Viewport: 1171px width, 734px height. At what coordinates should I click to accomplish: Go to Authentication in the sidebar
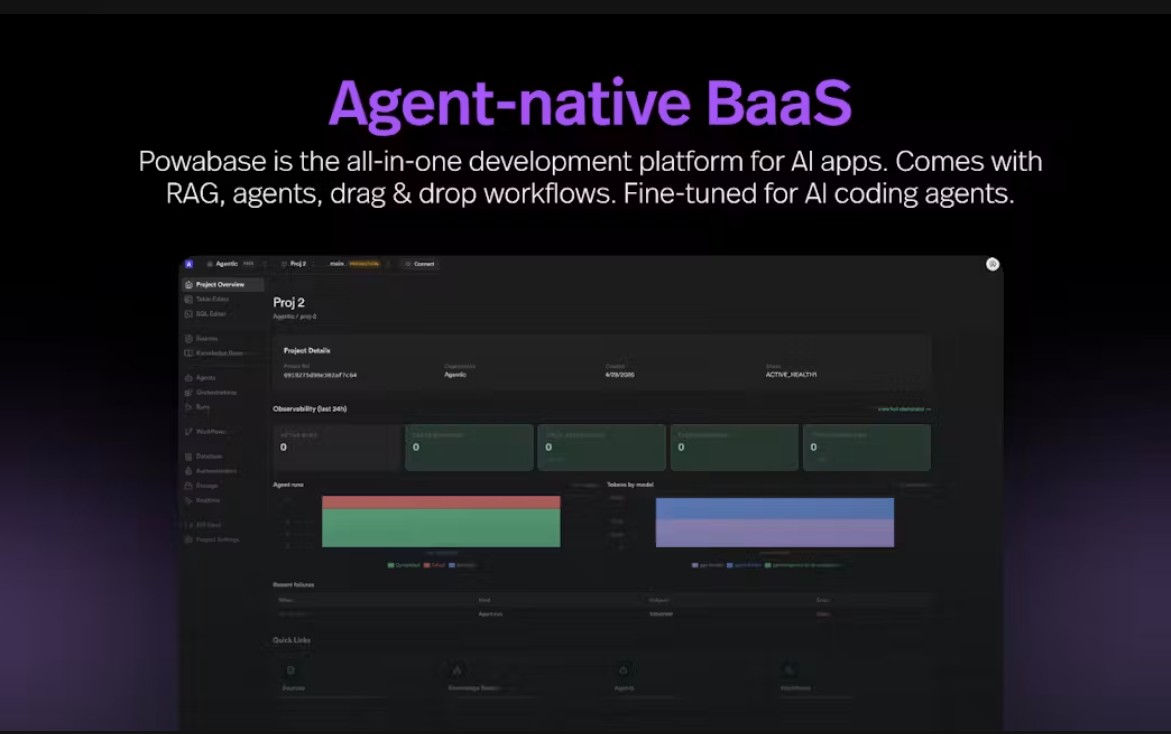click(x=223, y=471)
